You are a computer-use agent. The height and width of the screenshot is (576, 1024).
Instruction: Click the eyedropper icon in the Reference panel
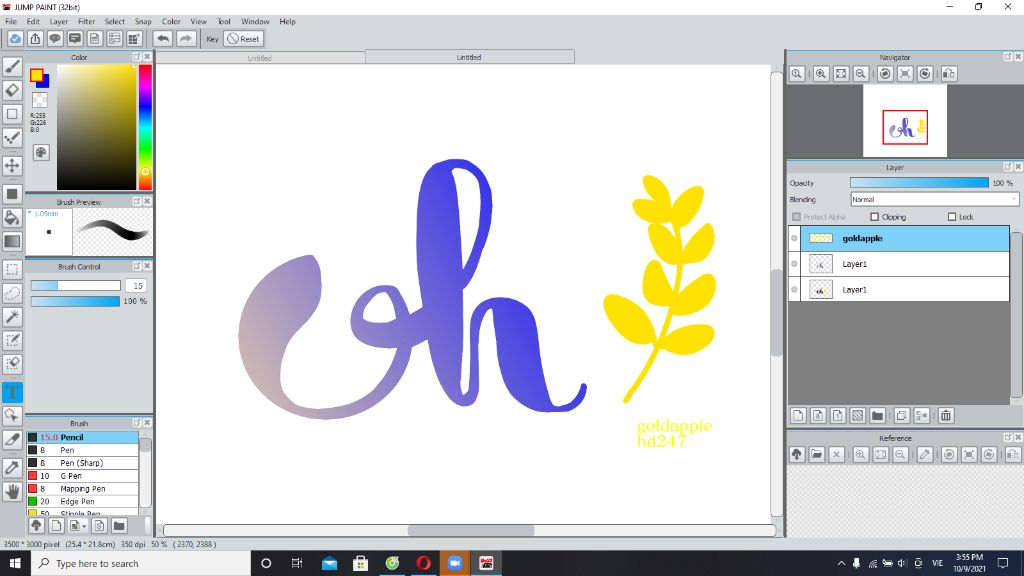[925, 455]
